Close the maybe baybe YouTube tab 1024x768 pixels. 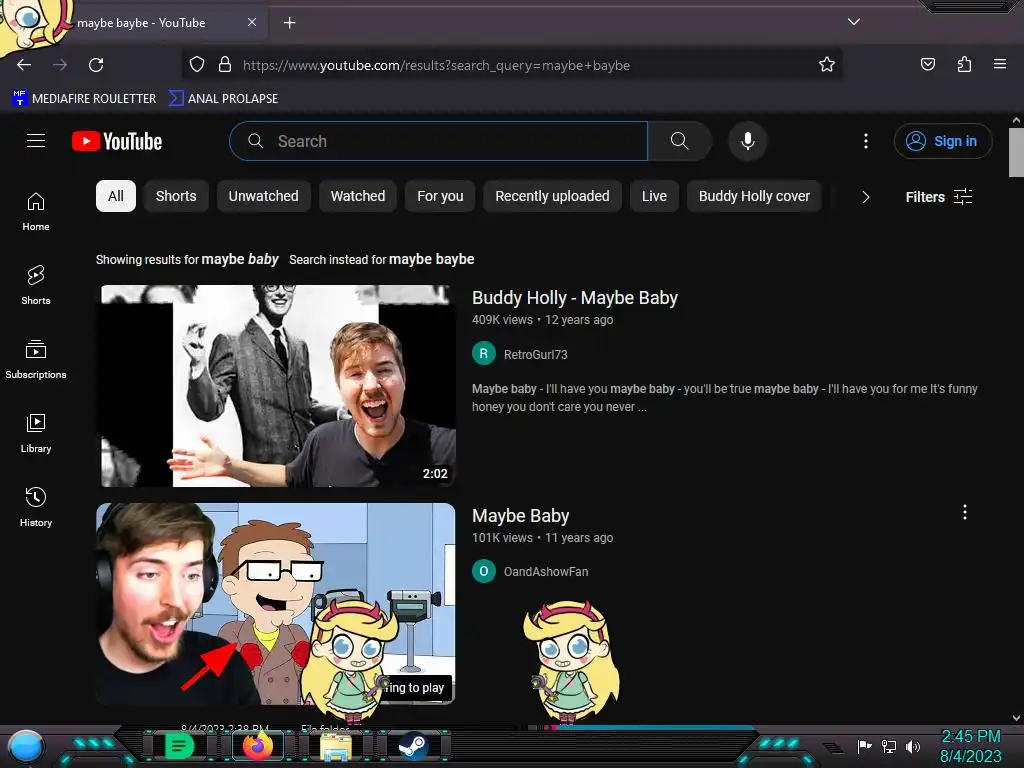[252, 22]
